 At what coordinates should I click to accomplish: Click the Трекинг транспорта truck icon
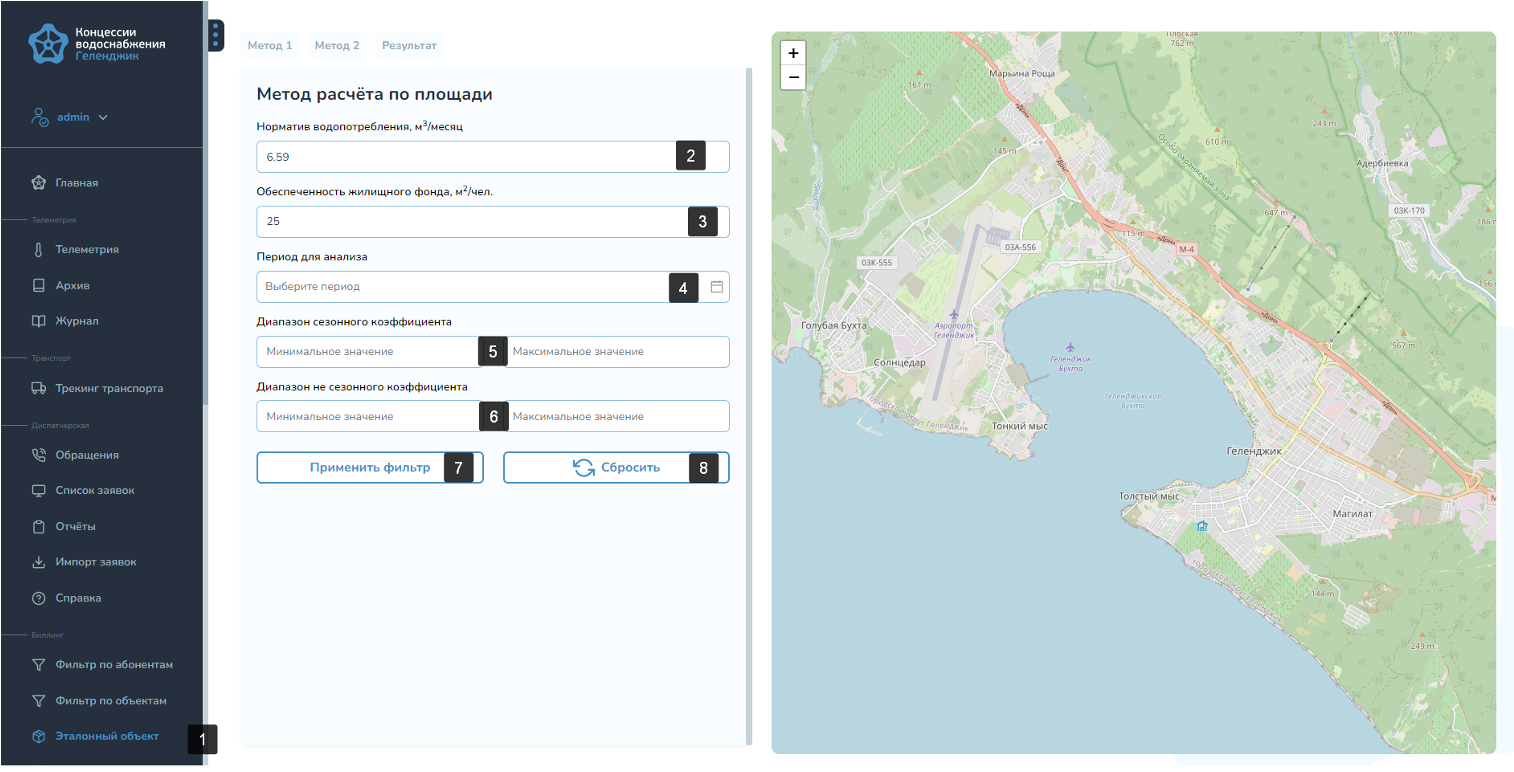(39, 388)
